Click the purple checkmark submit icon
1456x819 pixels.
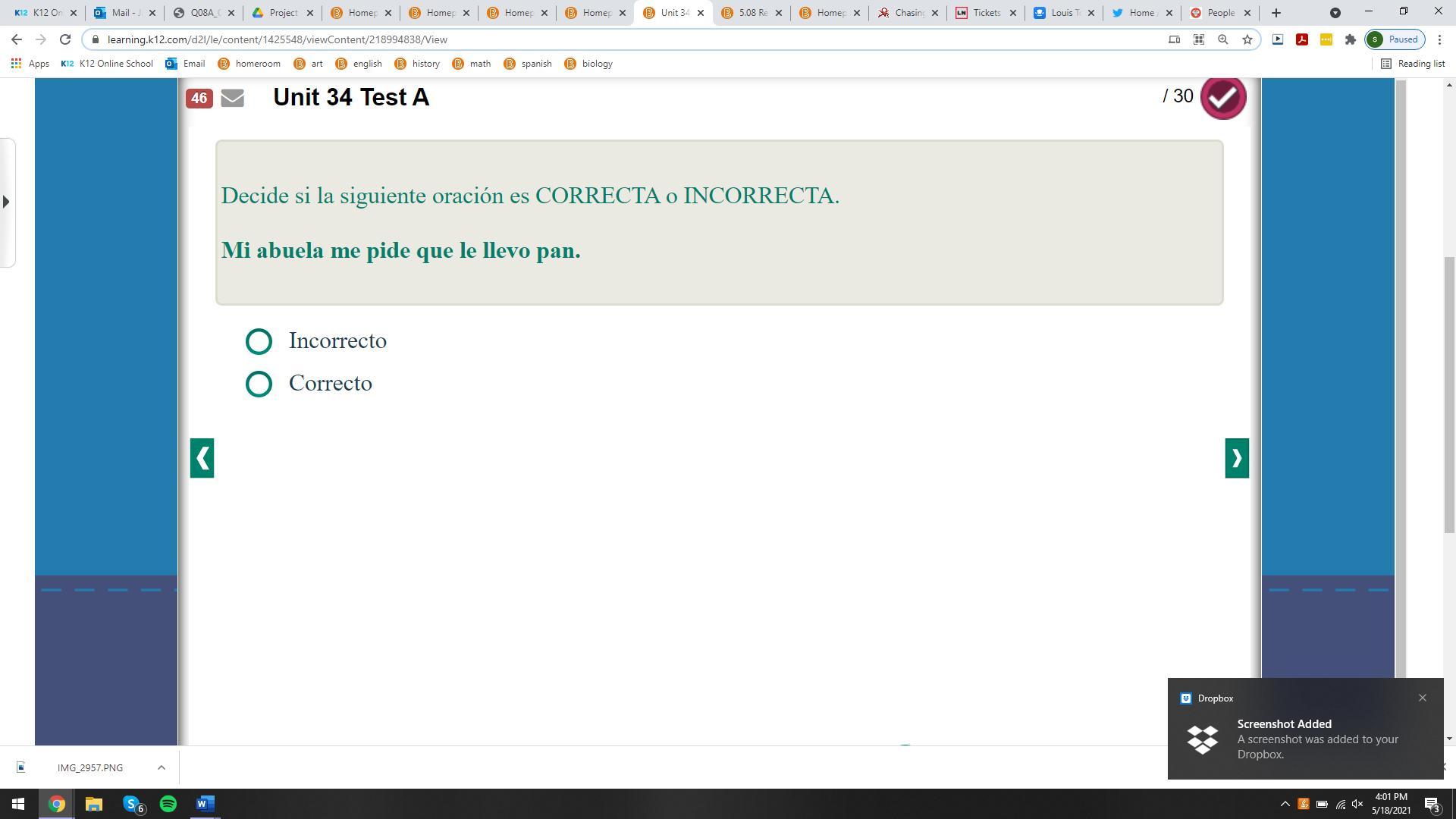coord(1222,97)
